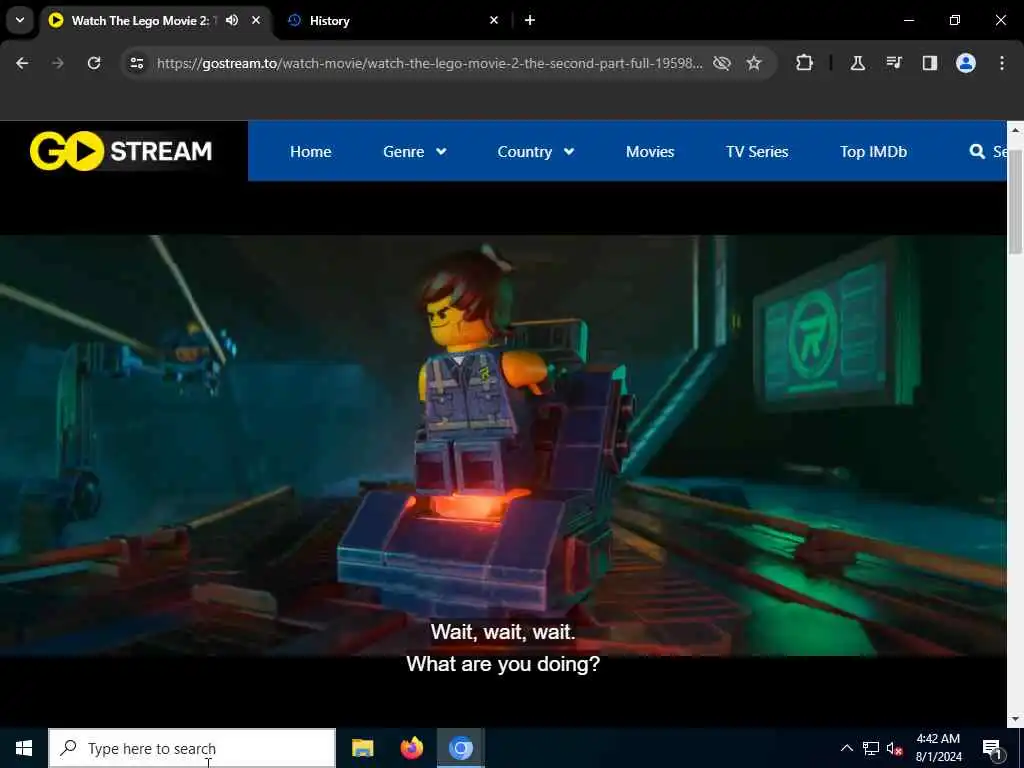Open the Extensions puzzle icon
The image size is (1024, 768).
[x=805, y=63]
